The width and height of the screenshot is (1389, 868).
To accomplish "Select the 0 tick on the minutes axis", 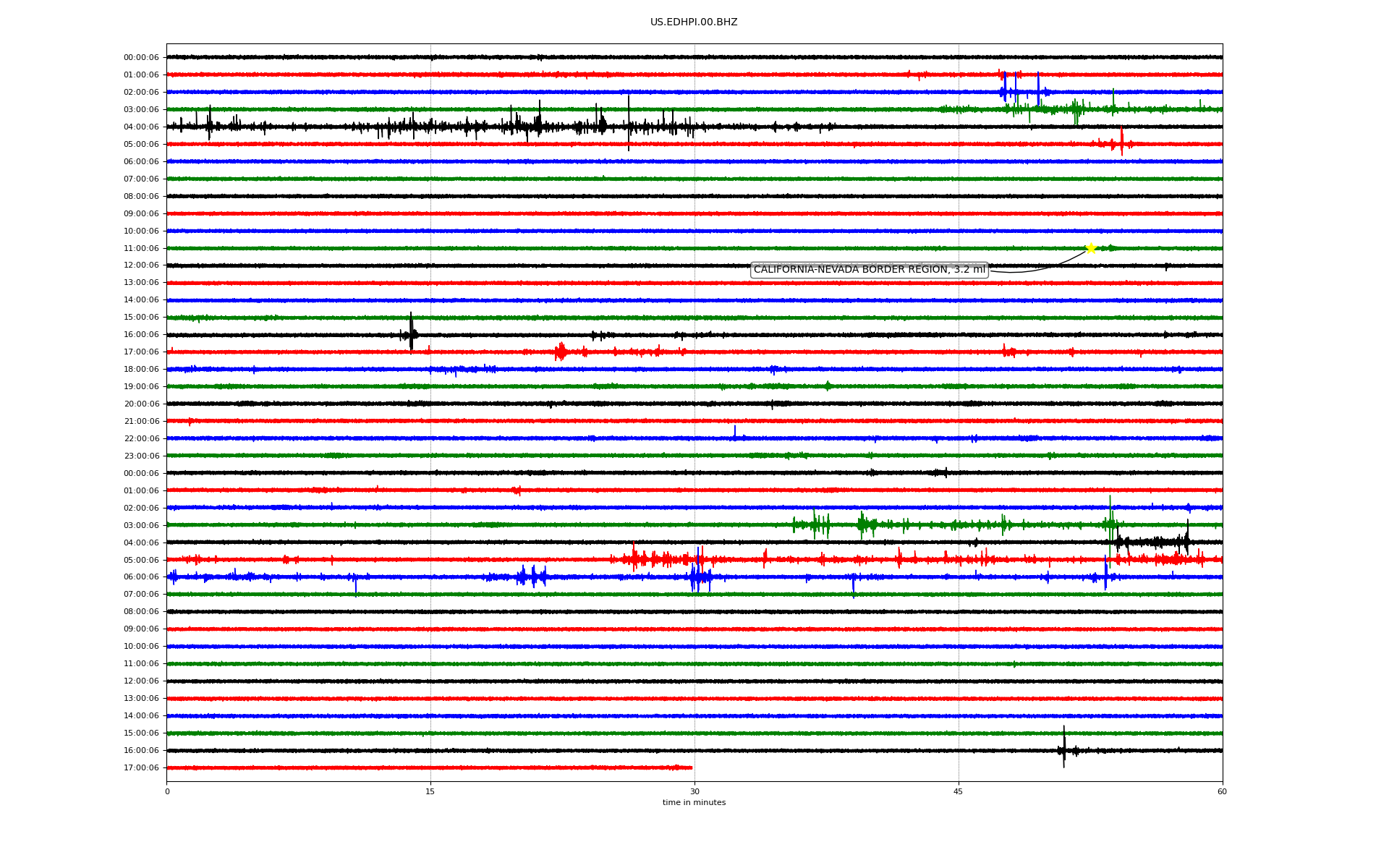I will (x=167, y=791).
